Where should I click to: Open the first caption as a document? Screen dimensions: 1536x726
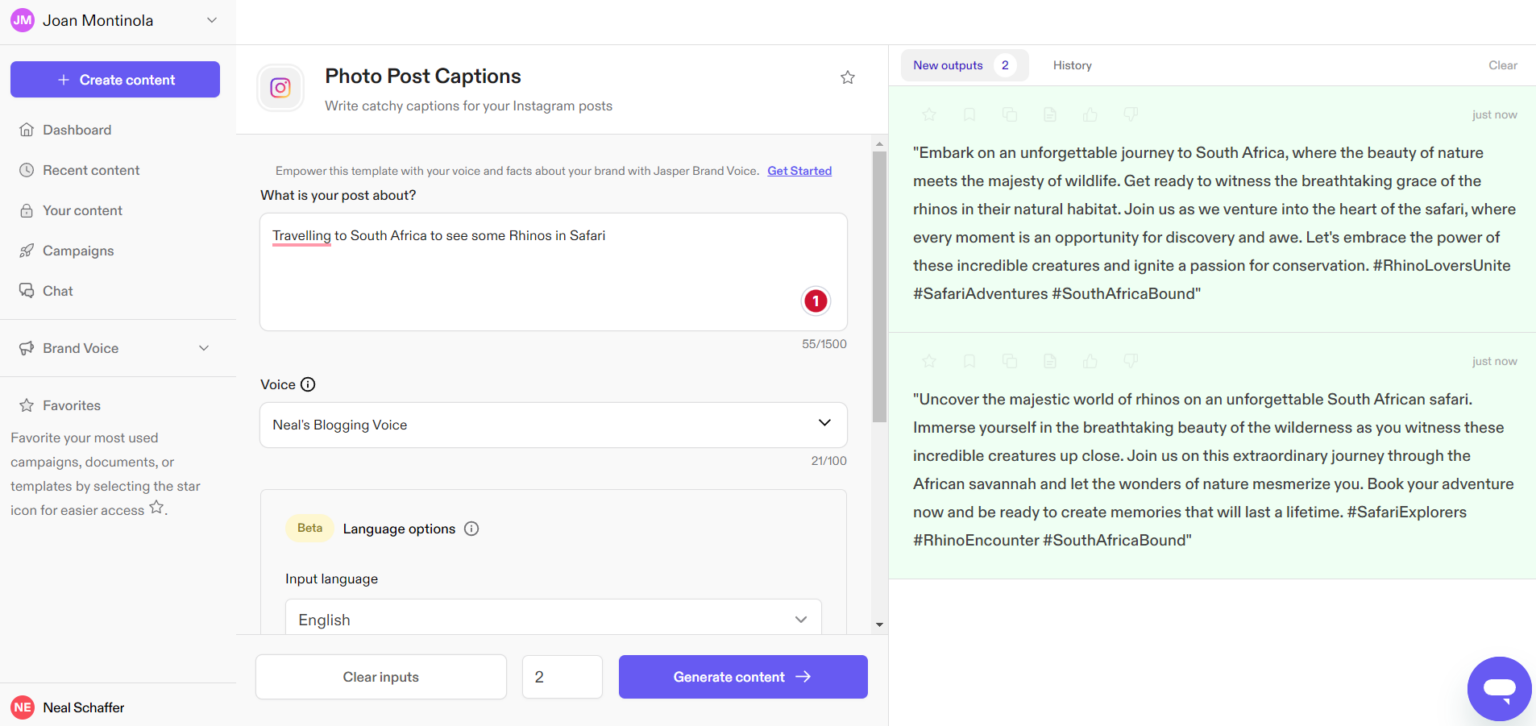tap(1049, 114)
